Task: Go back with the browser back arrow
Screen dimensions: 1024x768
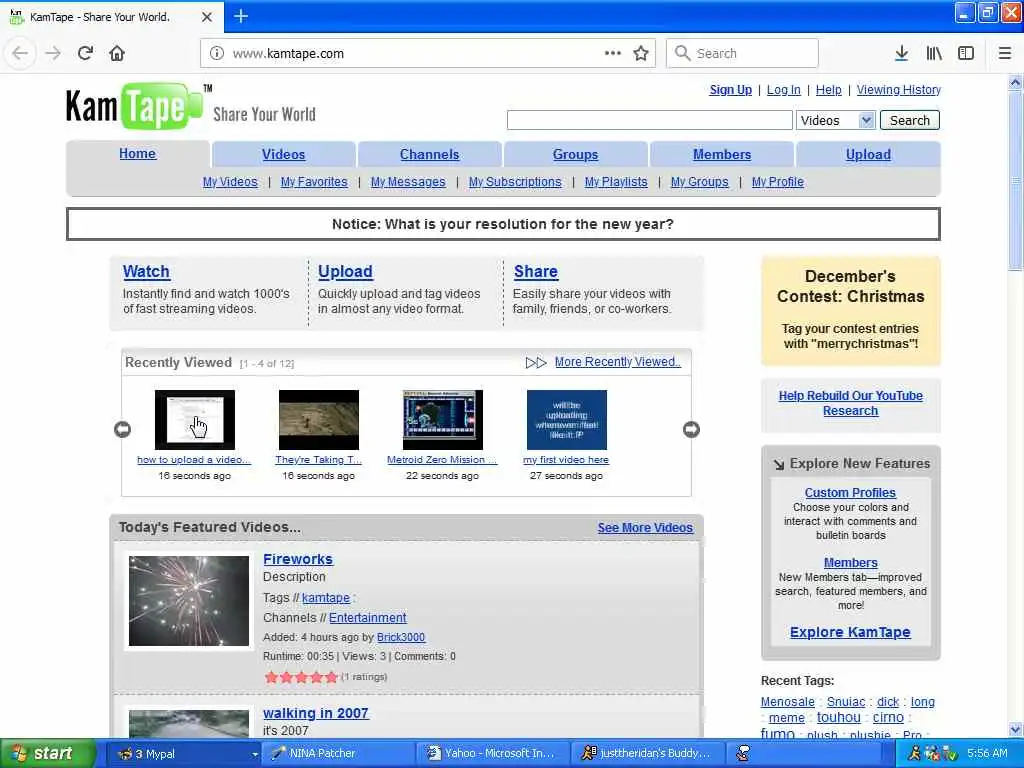Action: pyautogui.click(x=20, y=53)
